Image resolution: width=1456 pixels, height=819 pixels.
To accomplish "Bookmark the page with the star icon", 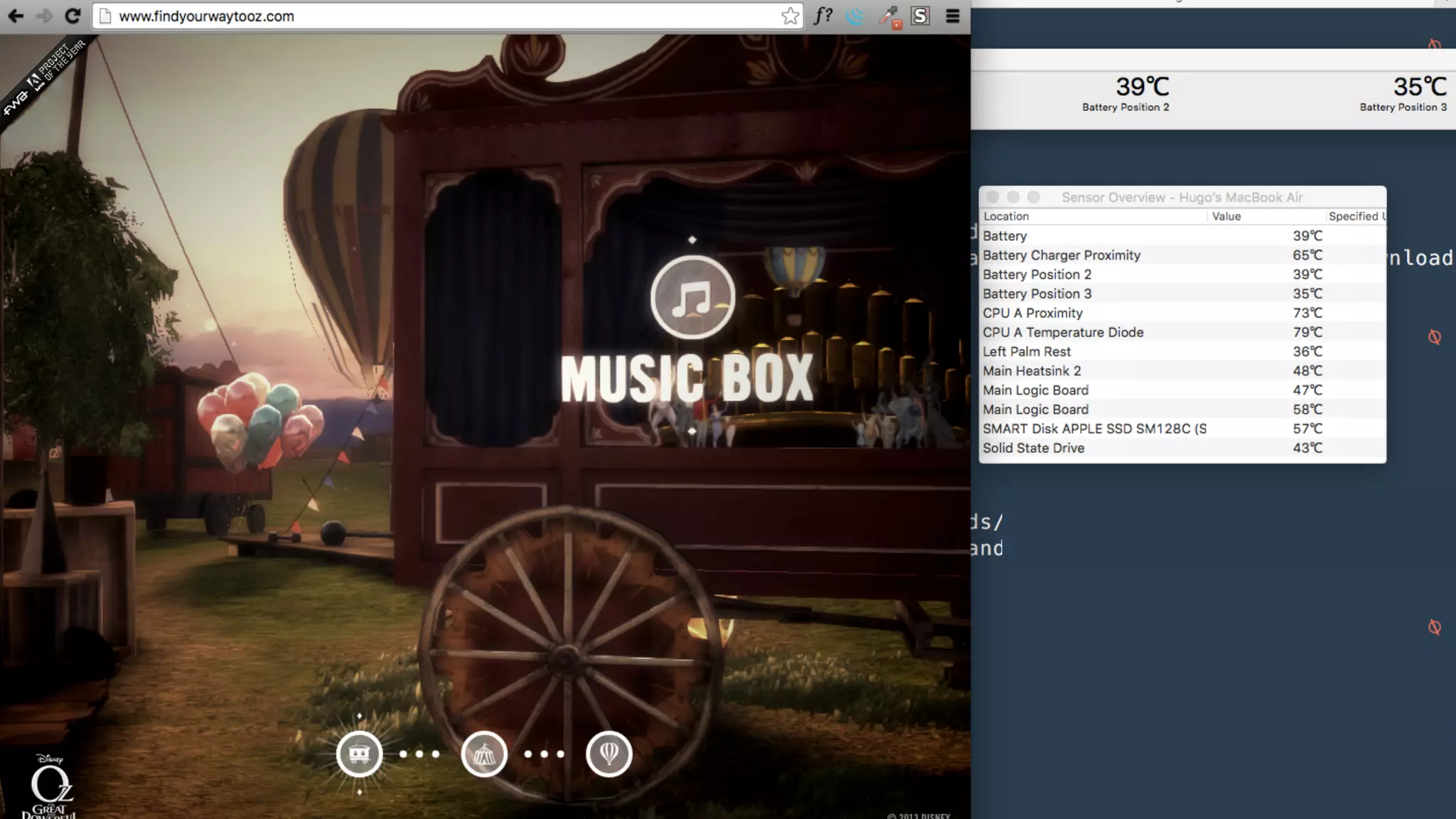I will [790, 16].
